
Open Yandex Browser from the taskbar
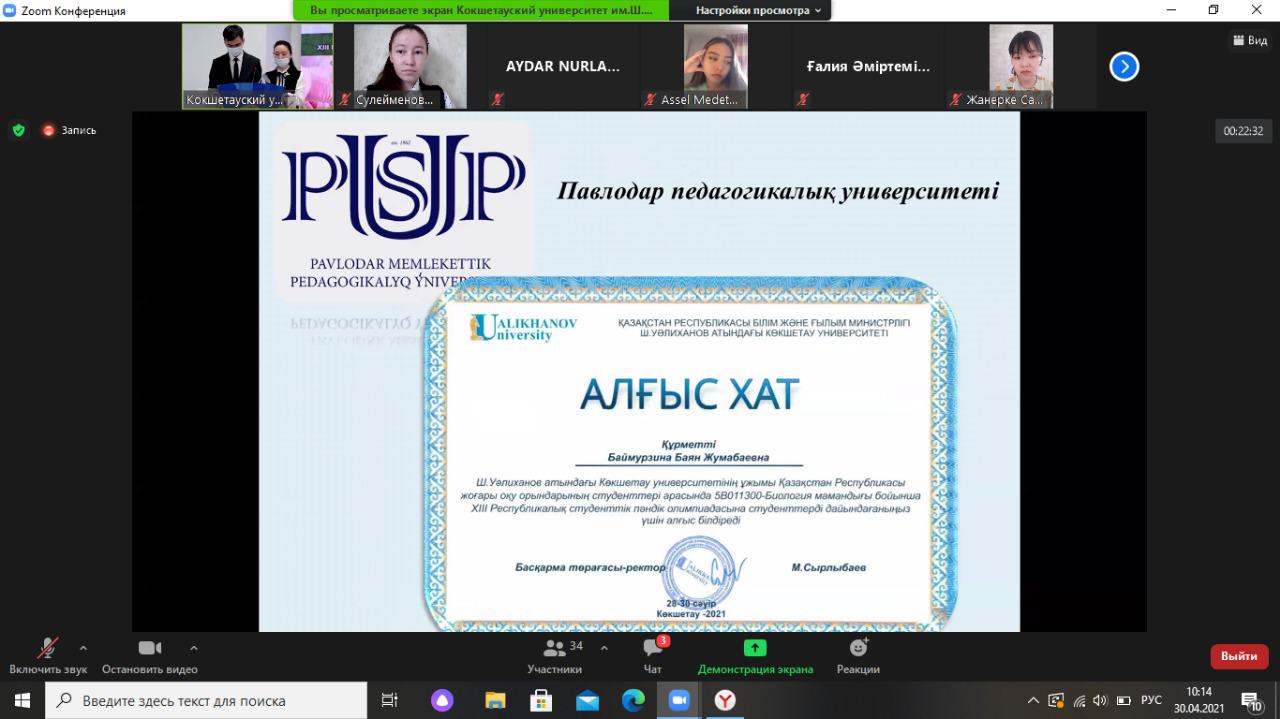coord(726,700)
